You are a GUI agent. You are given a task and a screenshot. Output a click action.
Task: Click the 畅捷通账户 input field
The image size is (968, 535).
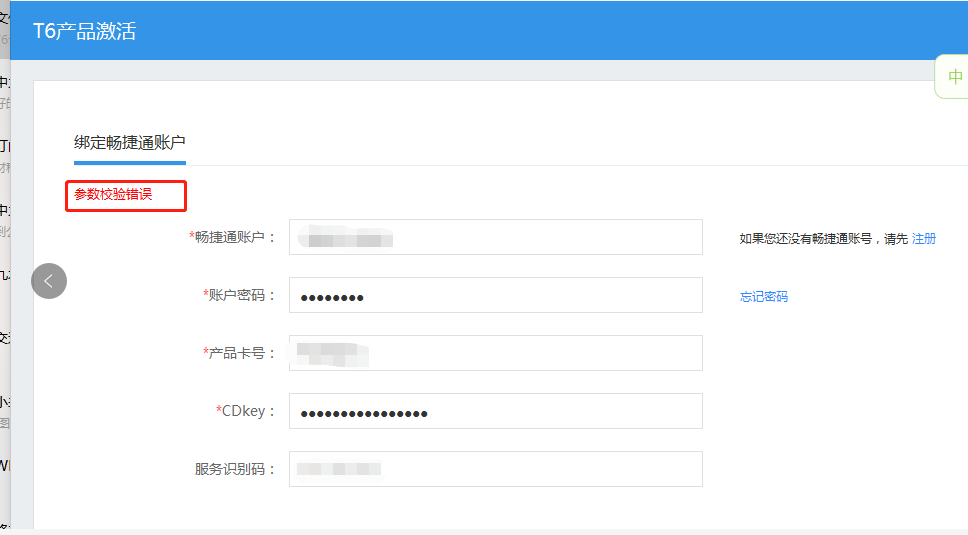click(x=496, y=237)
